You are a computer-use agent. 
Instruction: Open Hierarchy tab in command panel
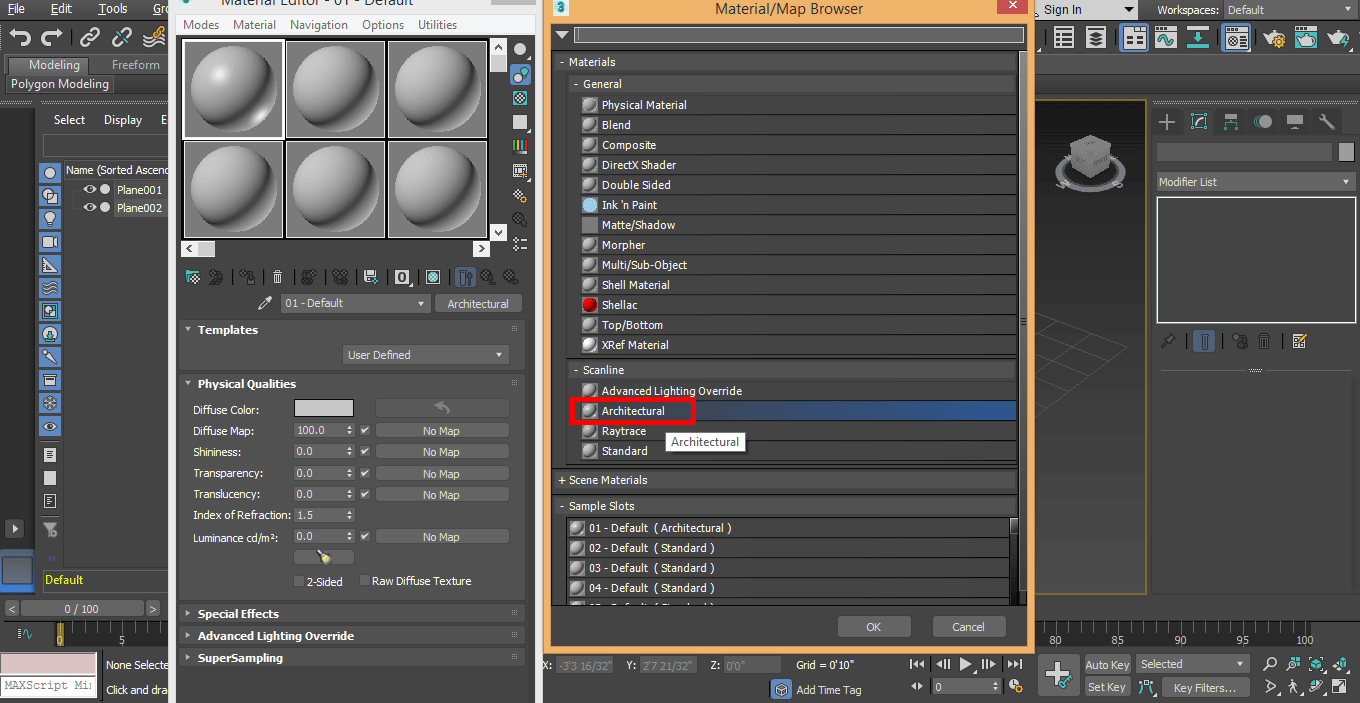click(1231, 122)
